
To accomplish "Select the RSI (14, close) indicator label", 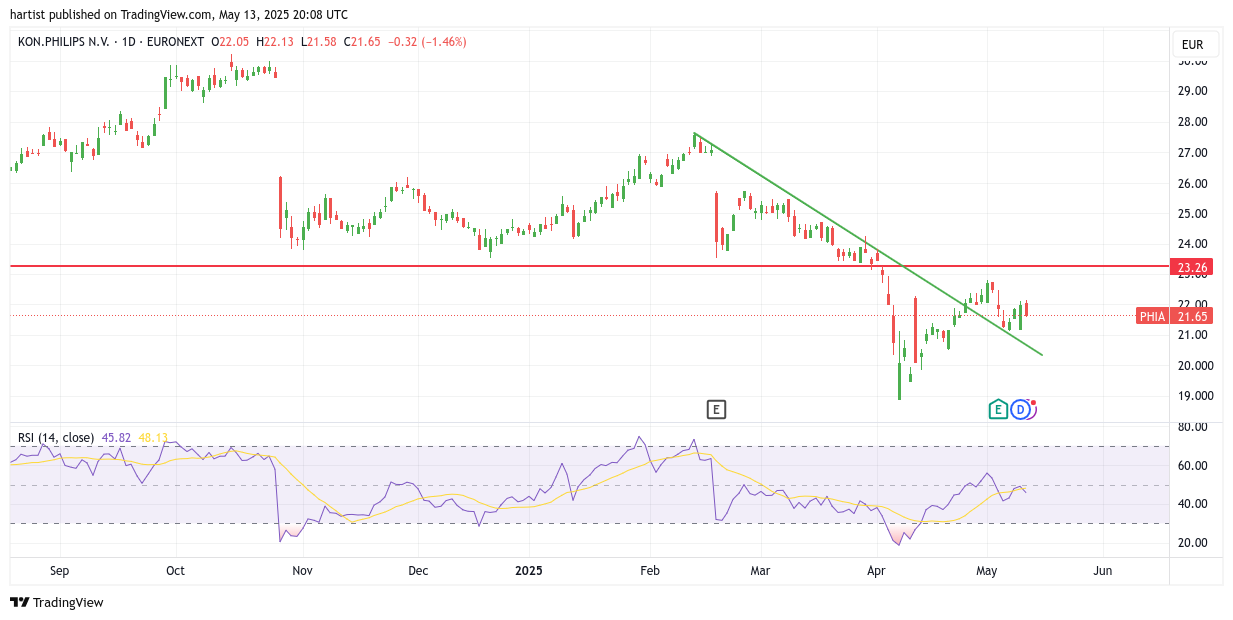I will click(56, 438).
